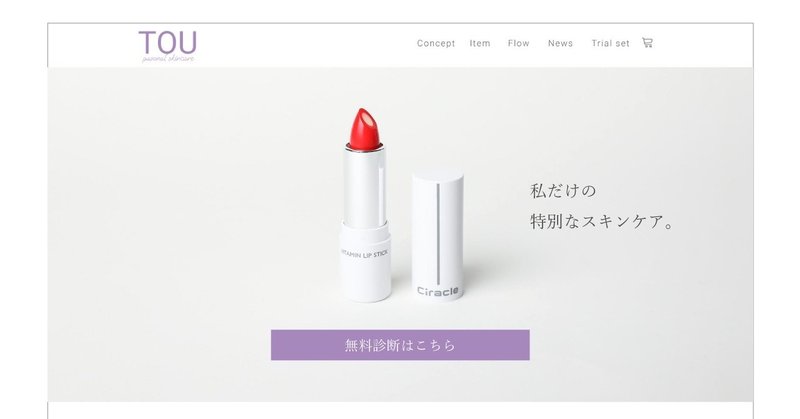Click the 特別なスキンケア。 headline line

(x=603, y=222)
